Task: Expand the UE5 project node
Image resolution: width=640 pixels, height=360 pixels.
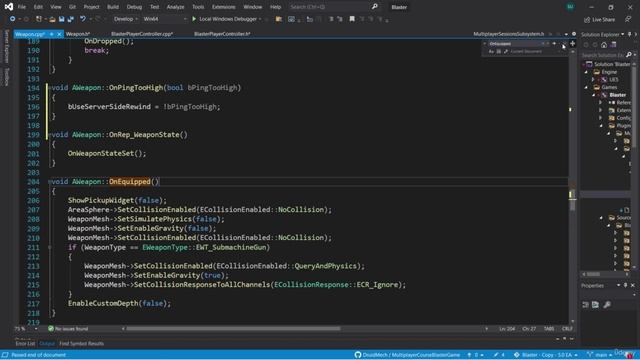Action: pos(594,80)
